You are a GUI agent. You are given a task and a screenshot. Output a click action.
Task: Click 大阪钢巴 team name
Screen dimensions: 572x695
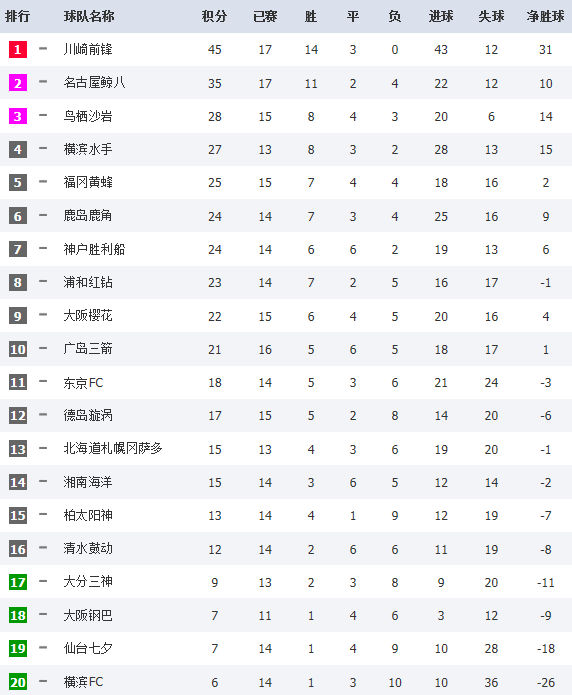pyautogui.click(x=88, y=616)
